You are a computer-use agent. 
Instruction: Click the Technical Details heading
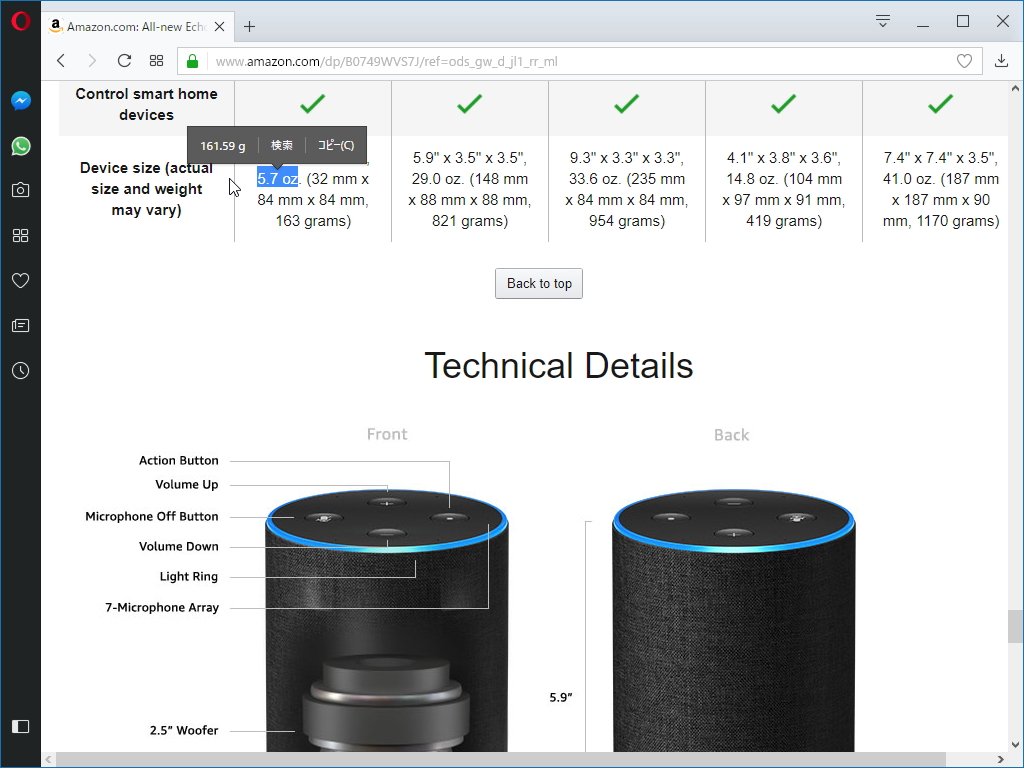coord(558,365)
